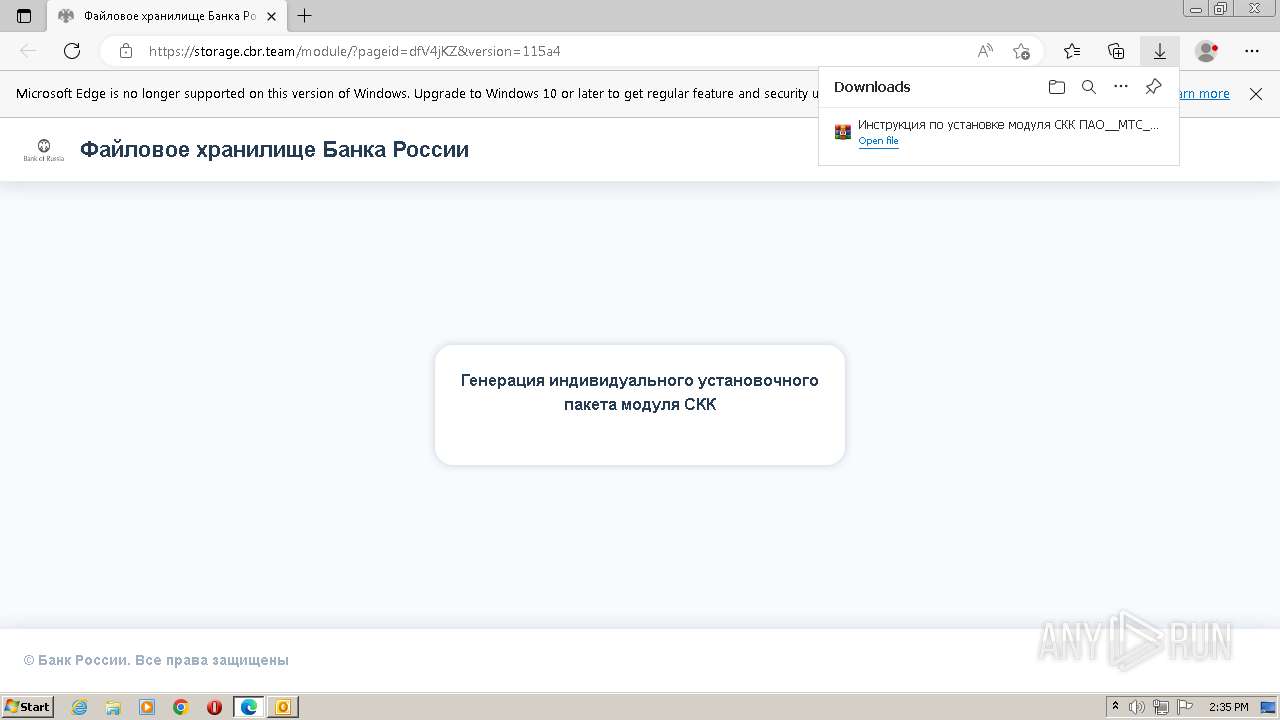Screen dimensions: 1280x720
Task: Switch to Microsoft Edge taskbar window
Action: tap(249, 707)
